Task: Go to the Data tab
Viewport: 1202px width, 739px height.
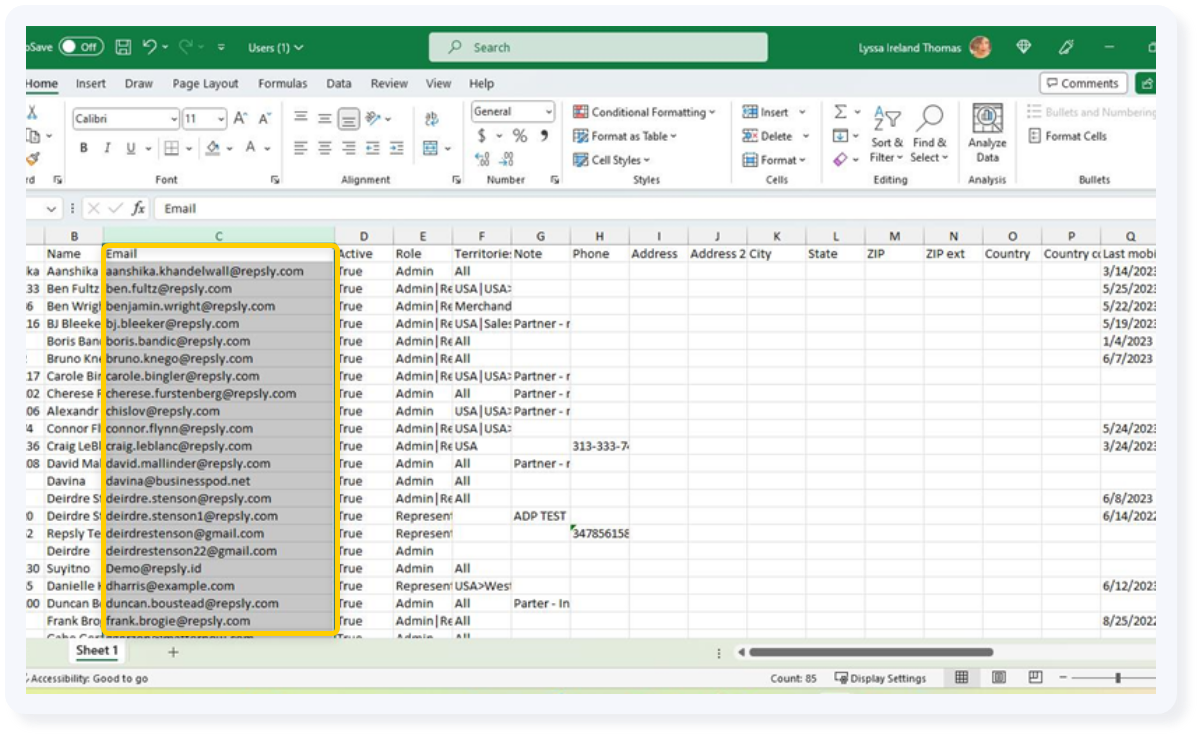Action: pos(339,84)
